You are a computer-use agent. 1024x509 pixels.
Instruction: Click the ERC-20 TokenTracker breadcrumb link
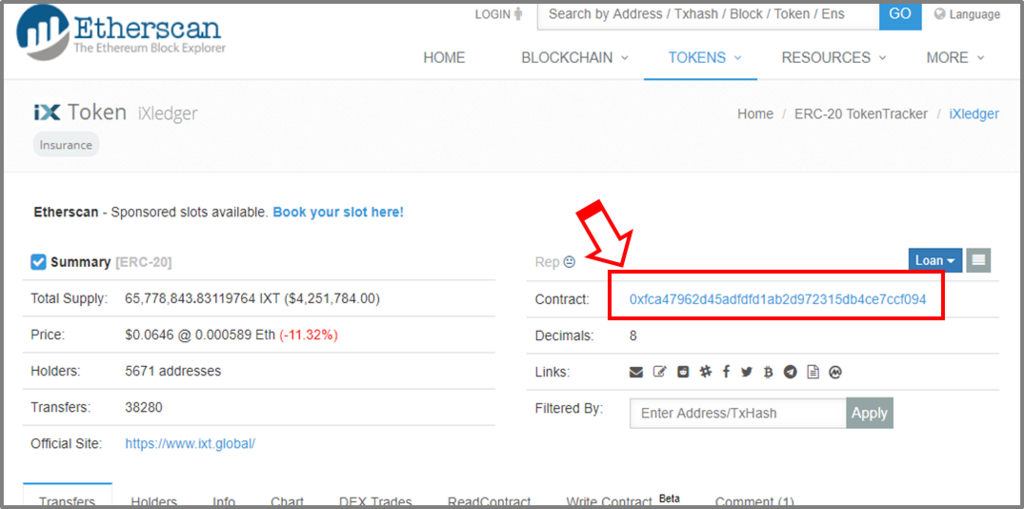pos(861,114)
